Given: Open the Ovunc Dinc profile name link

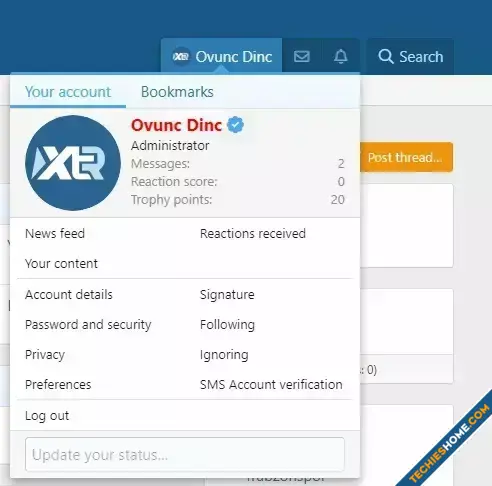Looking at the screenshot, I should tap(176, 125).
